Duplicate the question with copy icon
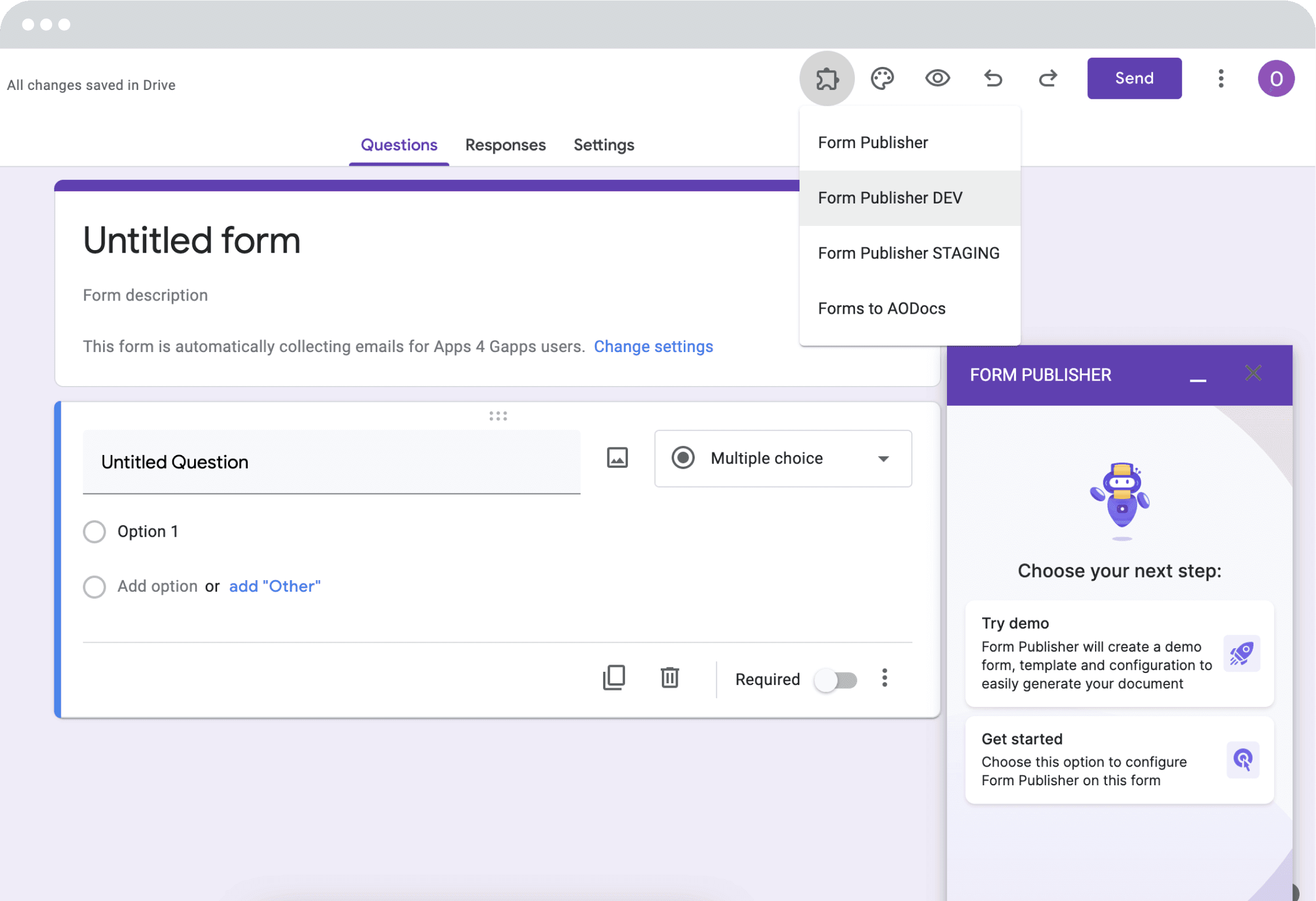This screenshot has width=1316, height=901. pyautogui.click(x=614, y=678)
